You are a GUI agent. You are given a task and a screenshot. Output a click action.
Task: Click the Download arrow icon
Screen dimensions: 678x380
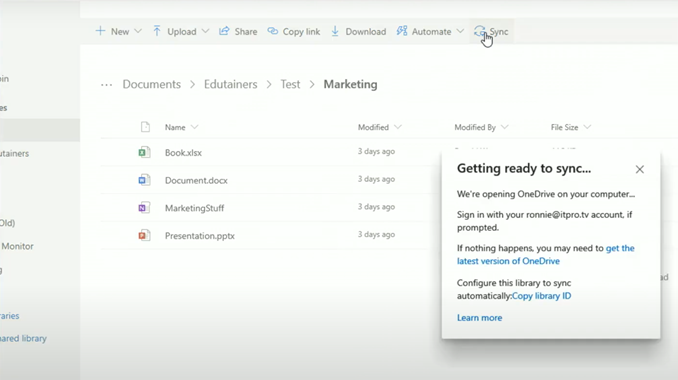pos(335,31)
